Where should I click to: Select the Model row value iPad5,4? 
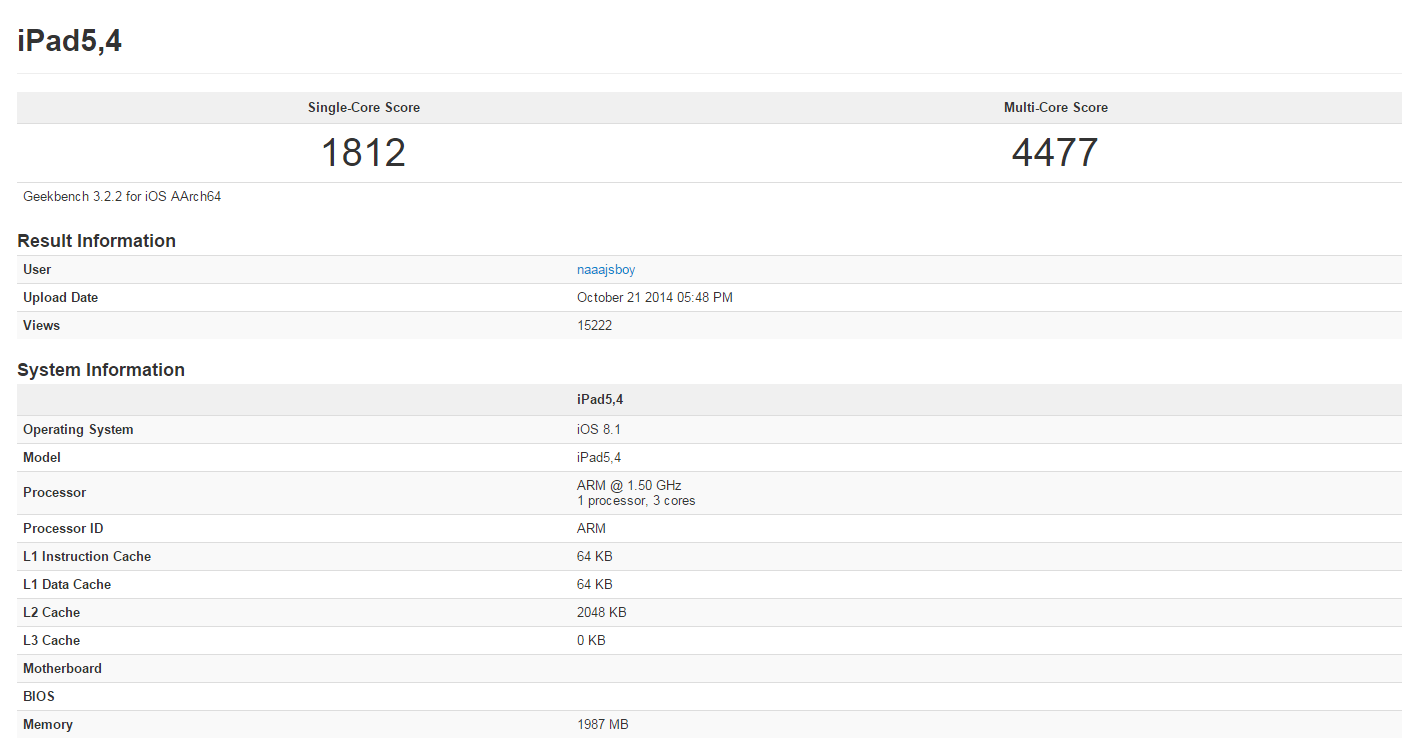click(599, 458)
